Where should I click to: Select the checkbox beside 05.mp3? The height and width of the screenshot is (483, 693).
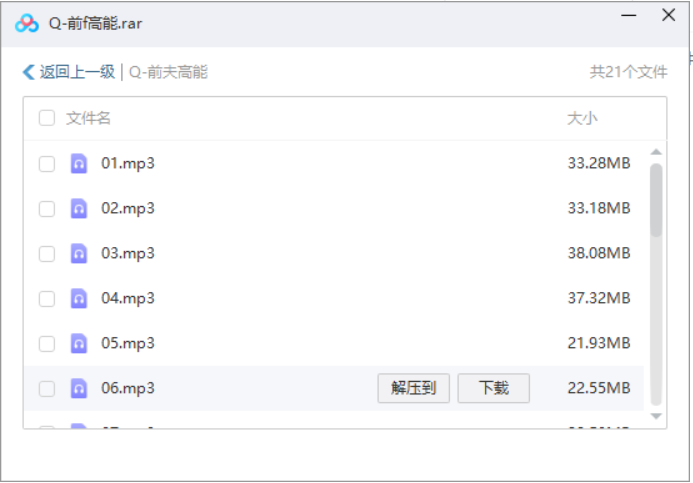[x=47, y=344]
